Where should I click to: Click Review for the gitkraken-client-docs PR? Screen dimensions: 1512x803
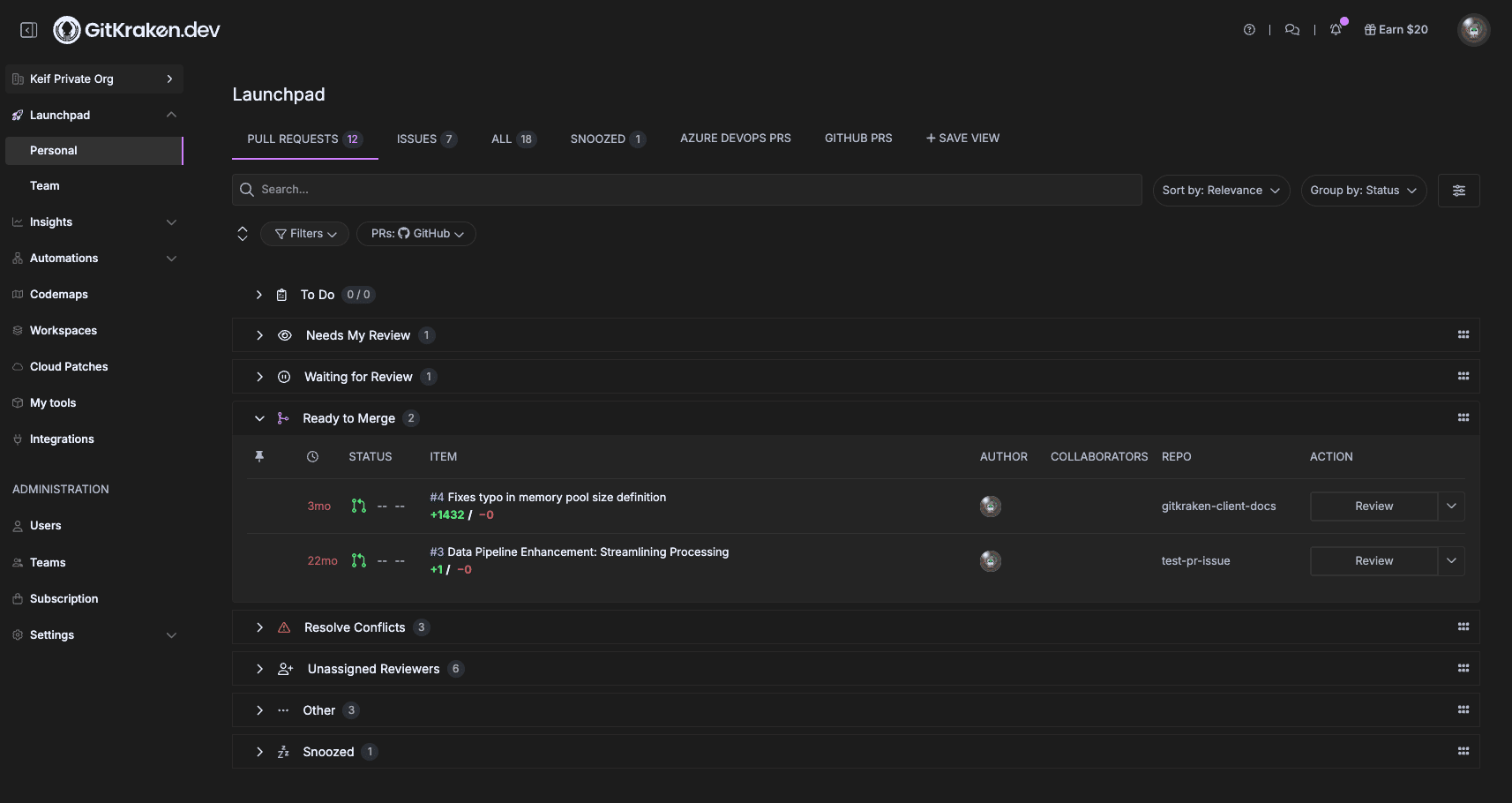1373,506
